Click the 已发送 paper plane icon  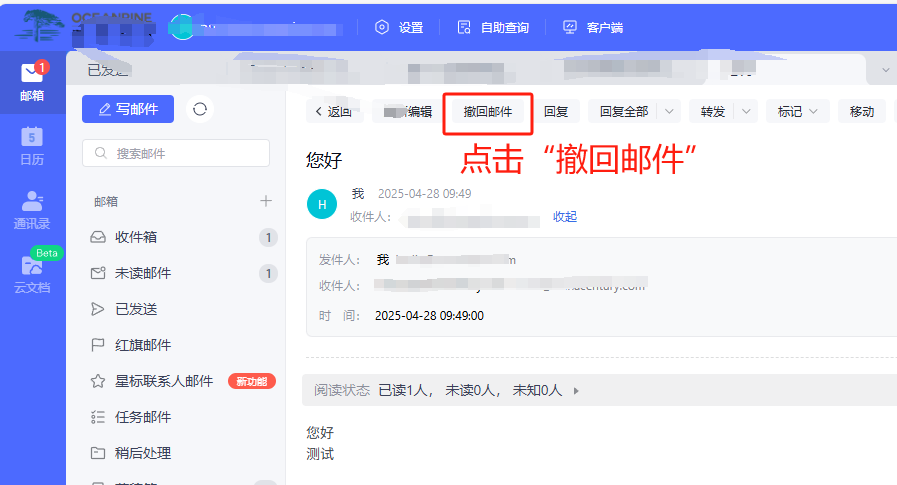tap(98, 309)
